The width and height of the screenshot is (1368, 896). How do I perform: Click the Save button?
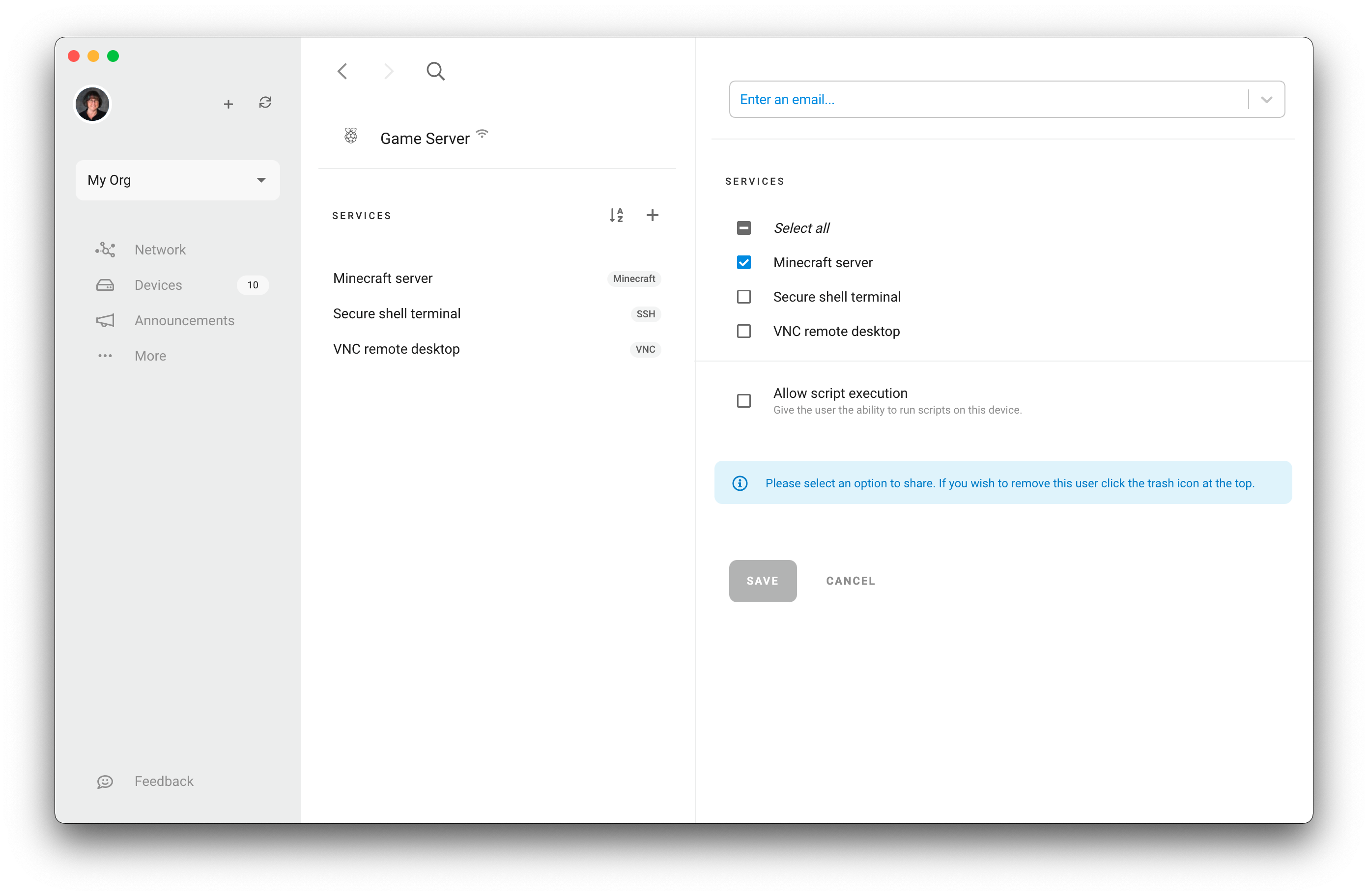762,581
